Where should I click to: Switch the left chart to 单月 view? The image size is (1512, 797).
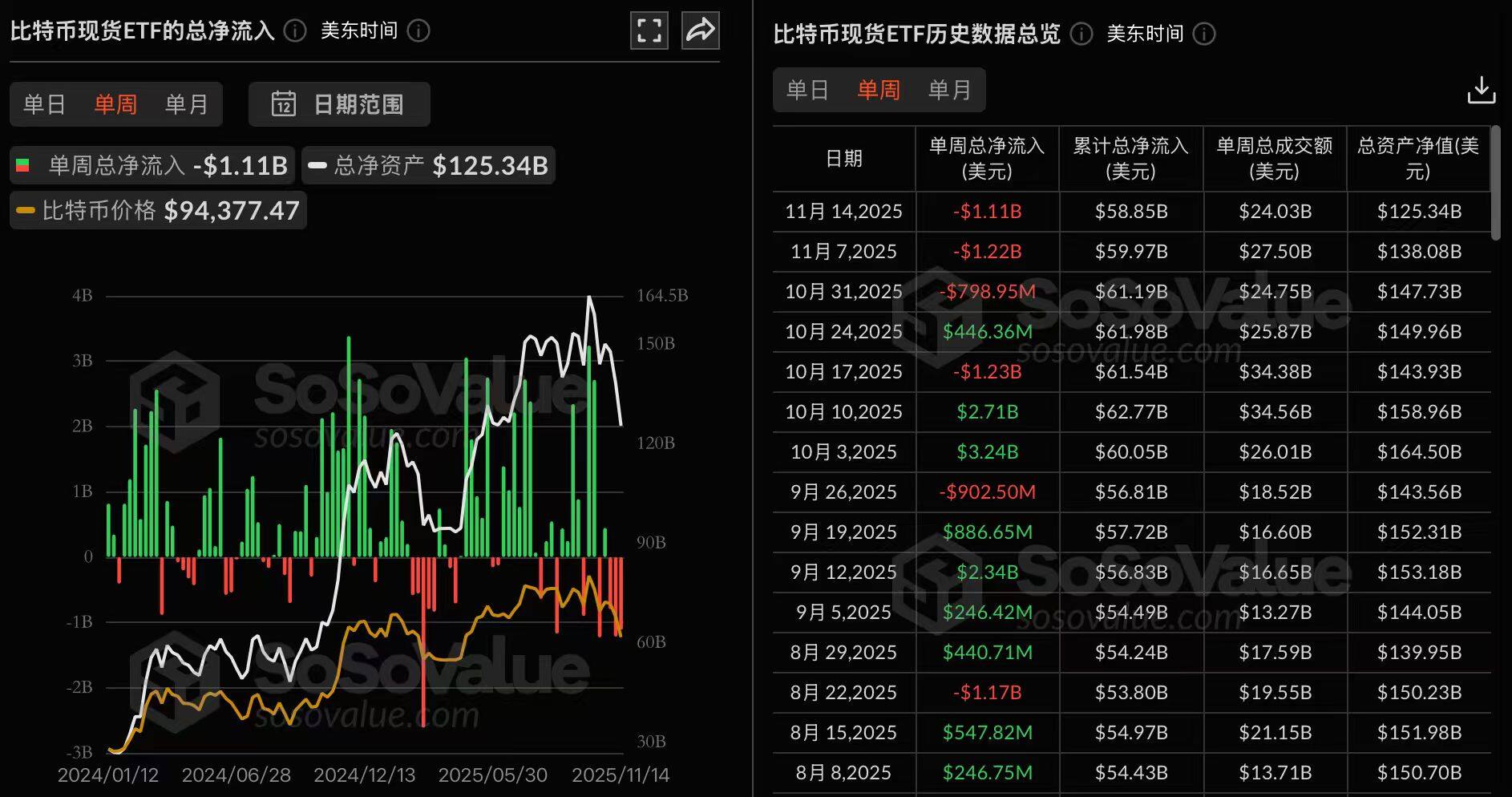[186, 104]
